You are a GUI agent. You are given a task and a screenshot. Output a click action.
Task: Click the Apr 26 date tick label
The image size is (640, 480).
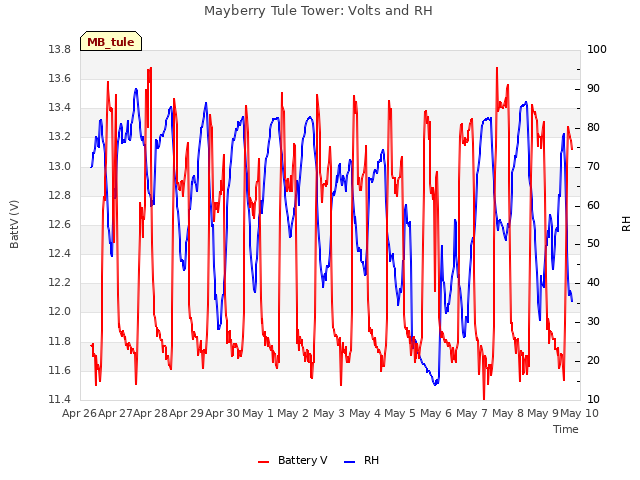tap(79, 413)
